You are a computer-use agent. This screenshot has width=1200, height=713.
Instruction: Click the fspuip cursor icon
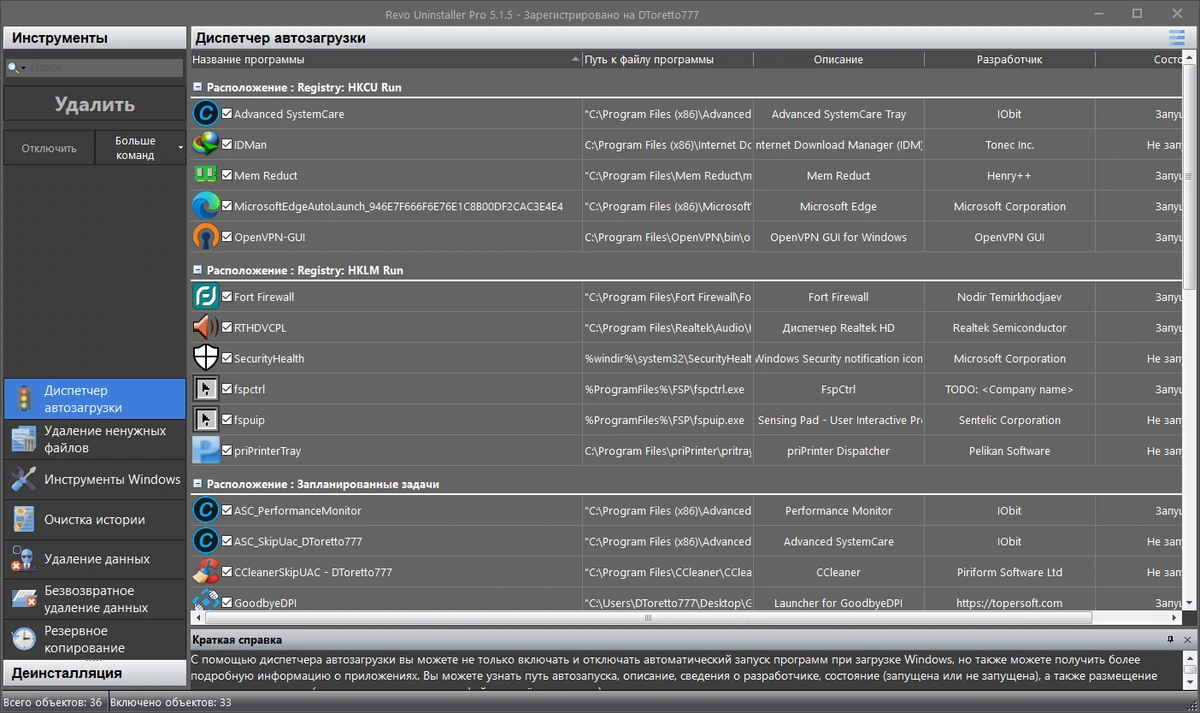click(x=205, y=420)
